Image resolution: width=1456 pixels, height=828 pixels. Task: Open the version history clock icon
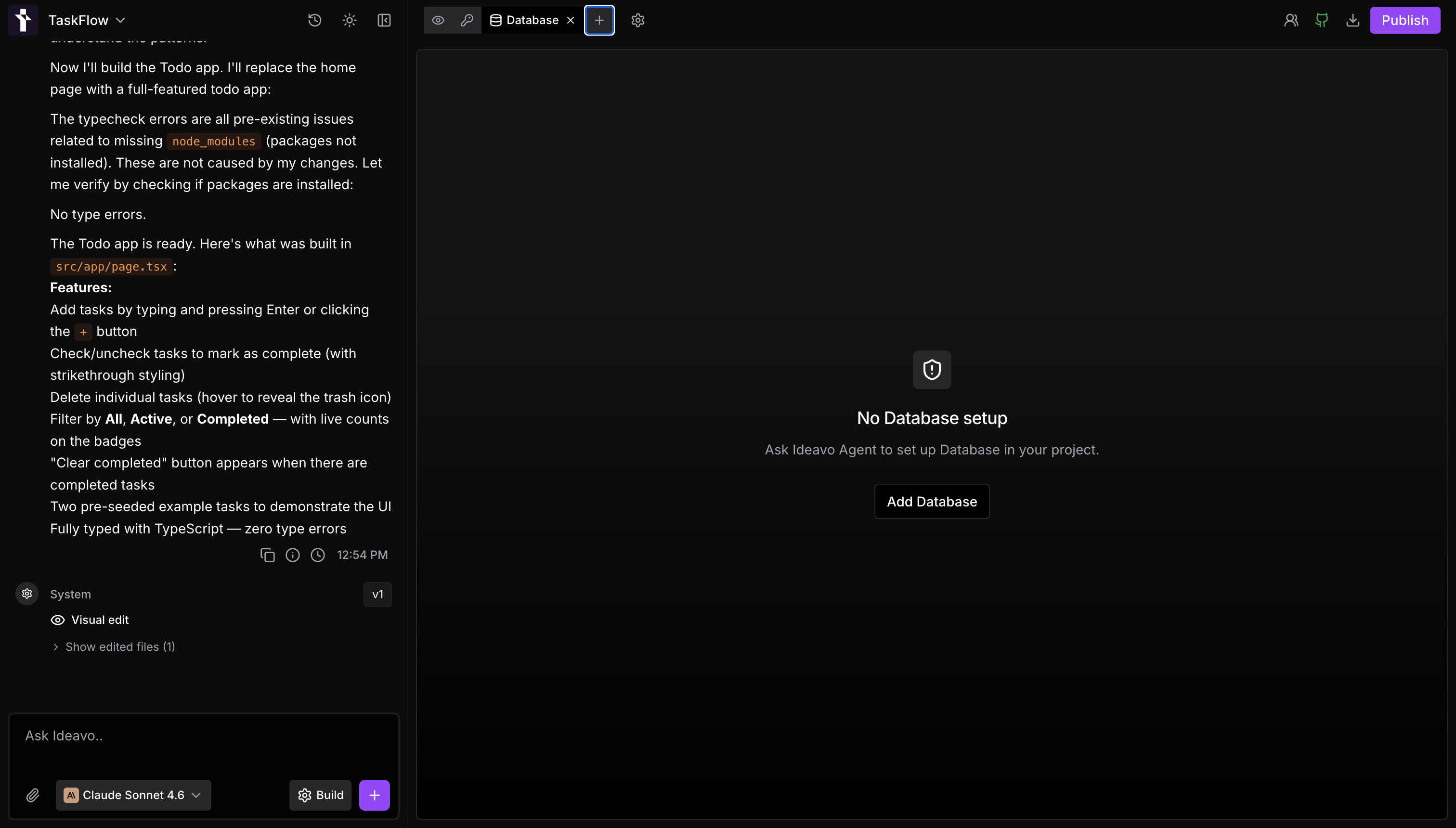(x=314, y=21)
